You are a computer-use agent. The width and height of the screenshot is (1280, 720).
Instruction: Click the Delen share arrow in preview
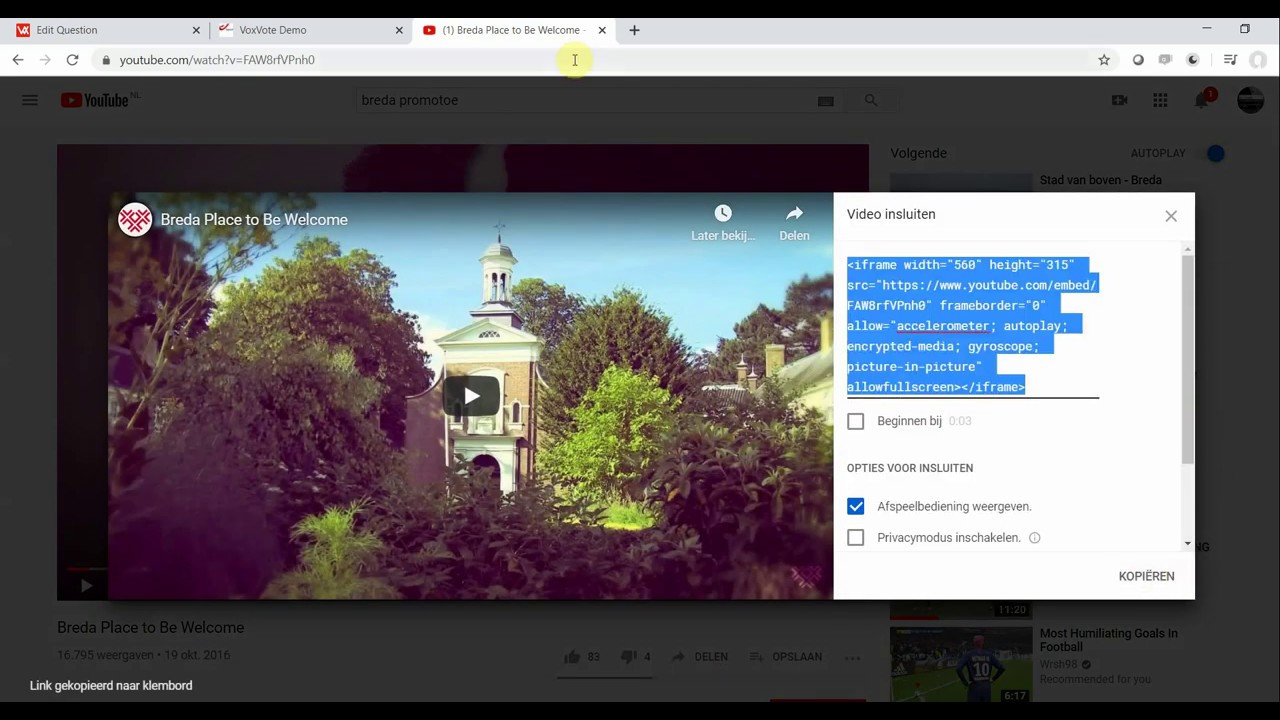(794, 213)
